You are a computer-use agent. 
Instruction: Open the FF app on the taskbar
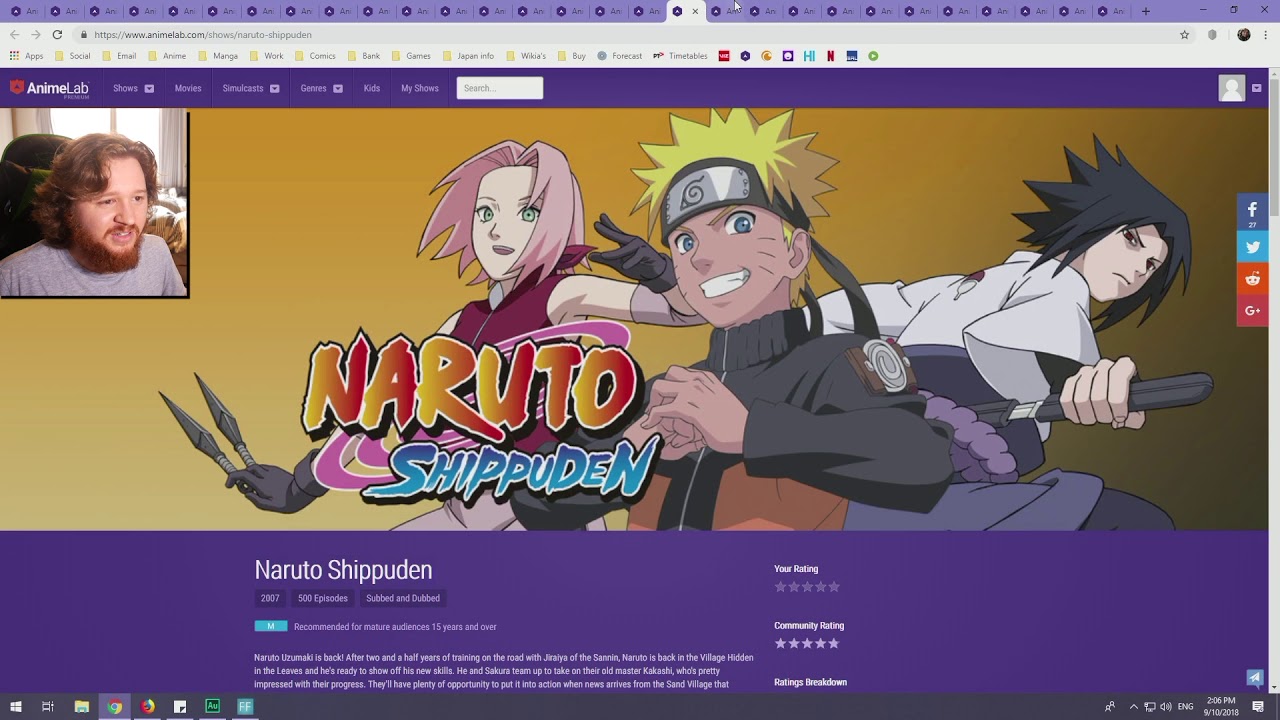point(245,706)
